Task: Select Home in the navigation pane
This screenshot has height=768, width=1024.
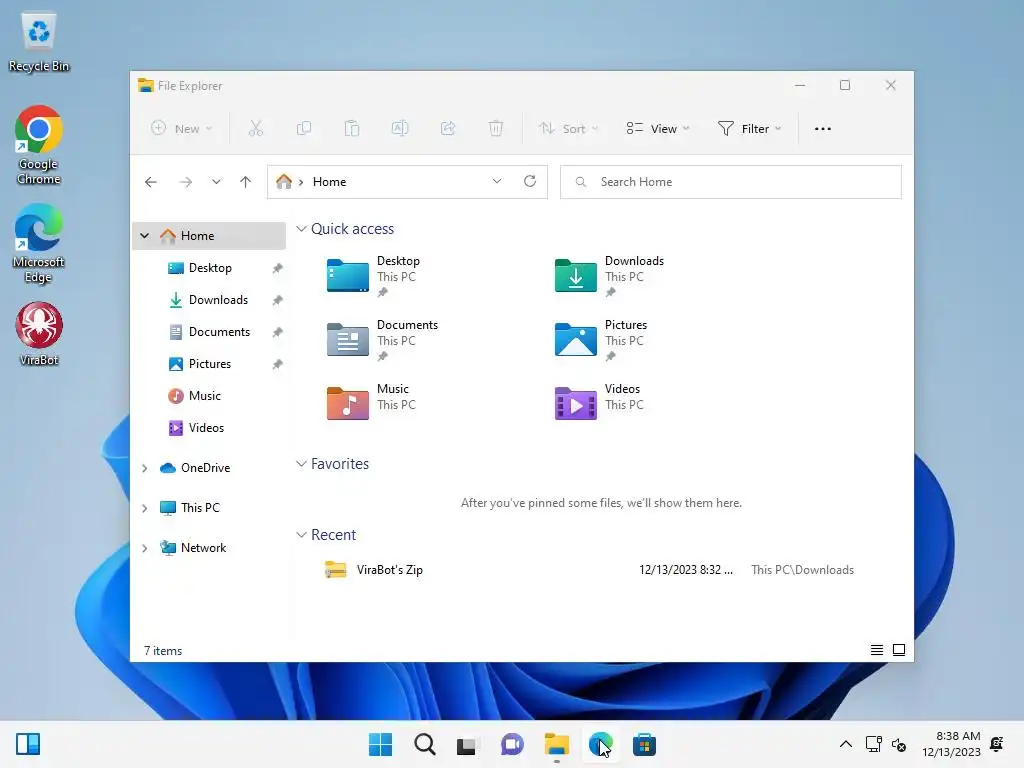Action: [x=209, y=236]
